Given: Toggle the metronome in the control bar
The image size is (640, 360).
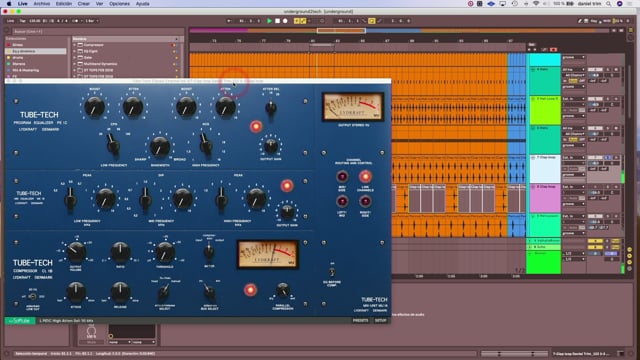Looking at the screenshot, I should 76,21.
